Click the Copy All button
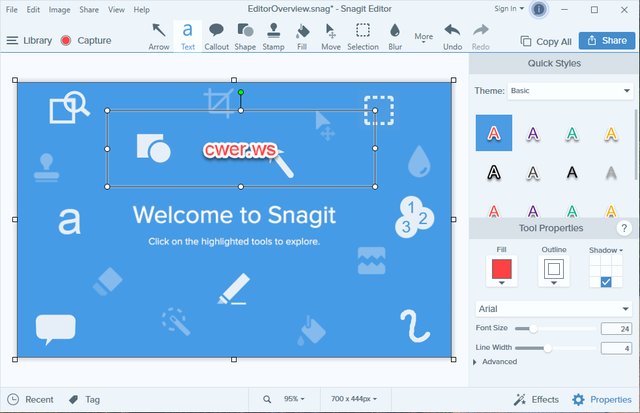Screen dimensions: 640x413 [546, 41]
